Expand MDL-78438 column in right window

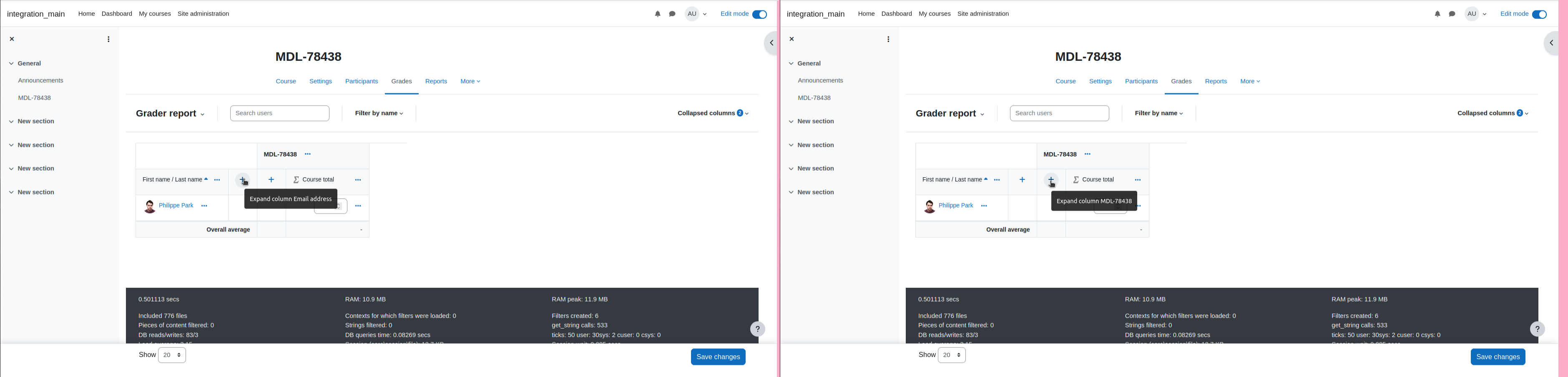(x=1051, y=180)
